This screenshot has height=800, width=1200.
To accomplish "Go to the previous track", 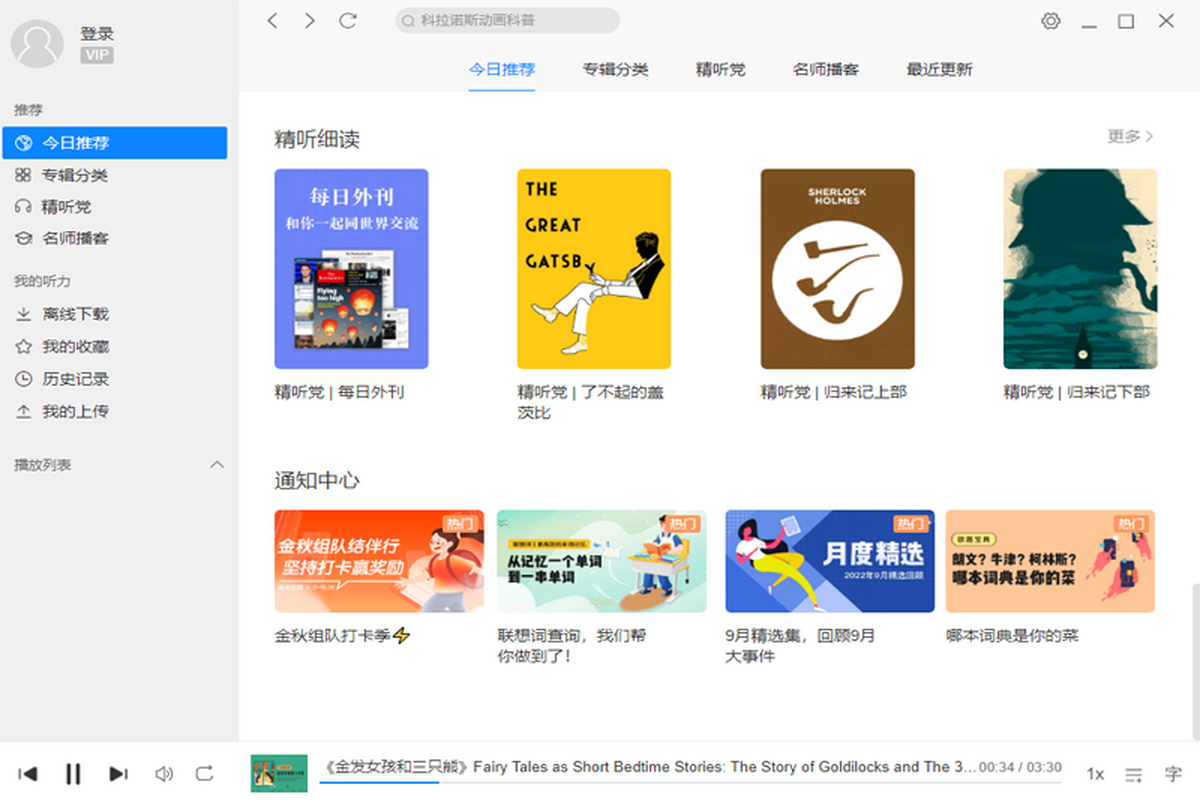I will point(28,773).
